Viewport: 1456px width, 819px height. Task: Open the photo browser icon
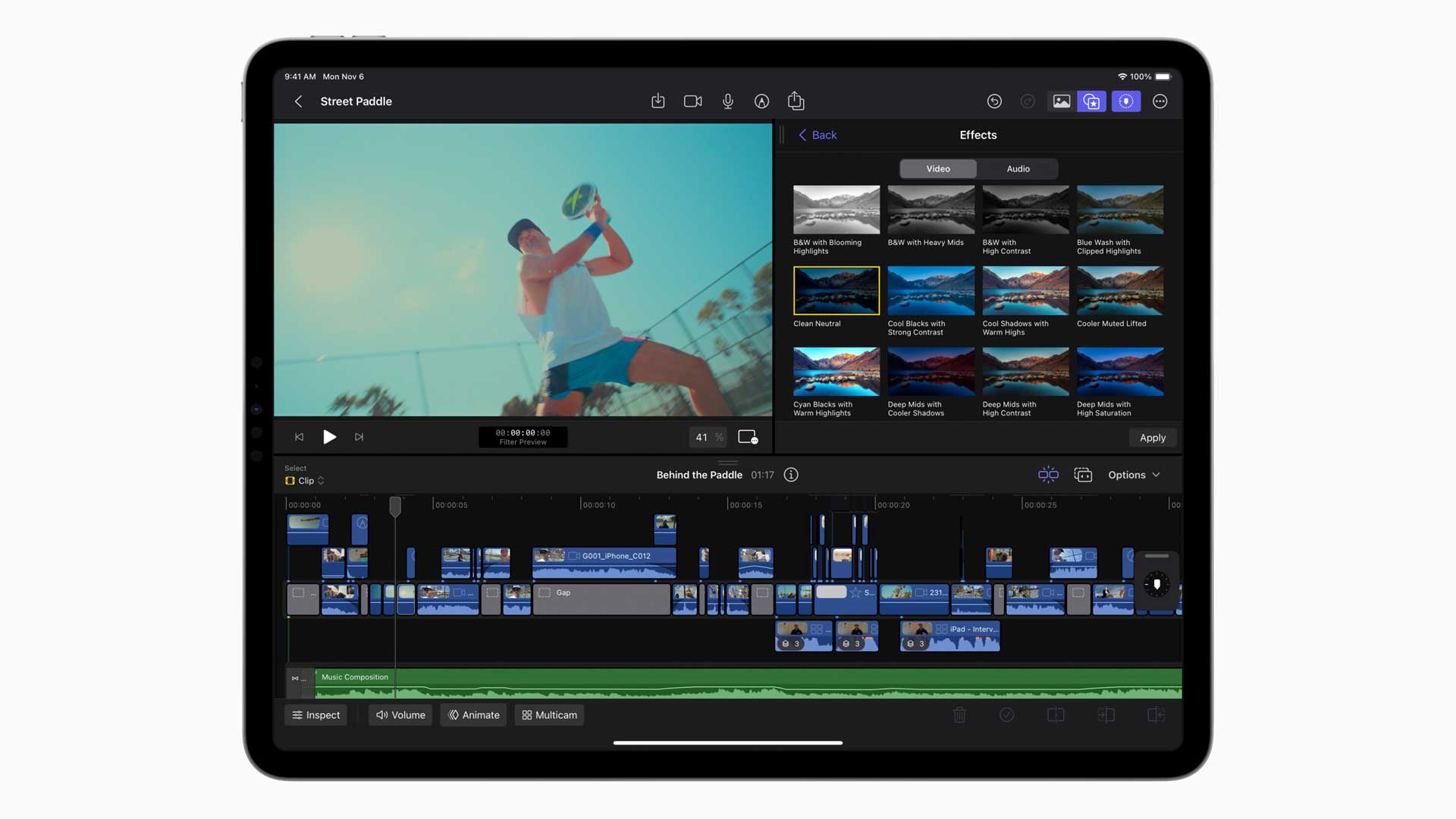1061,101
